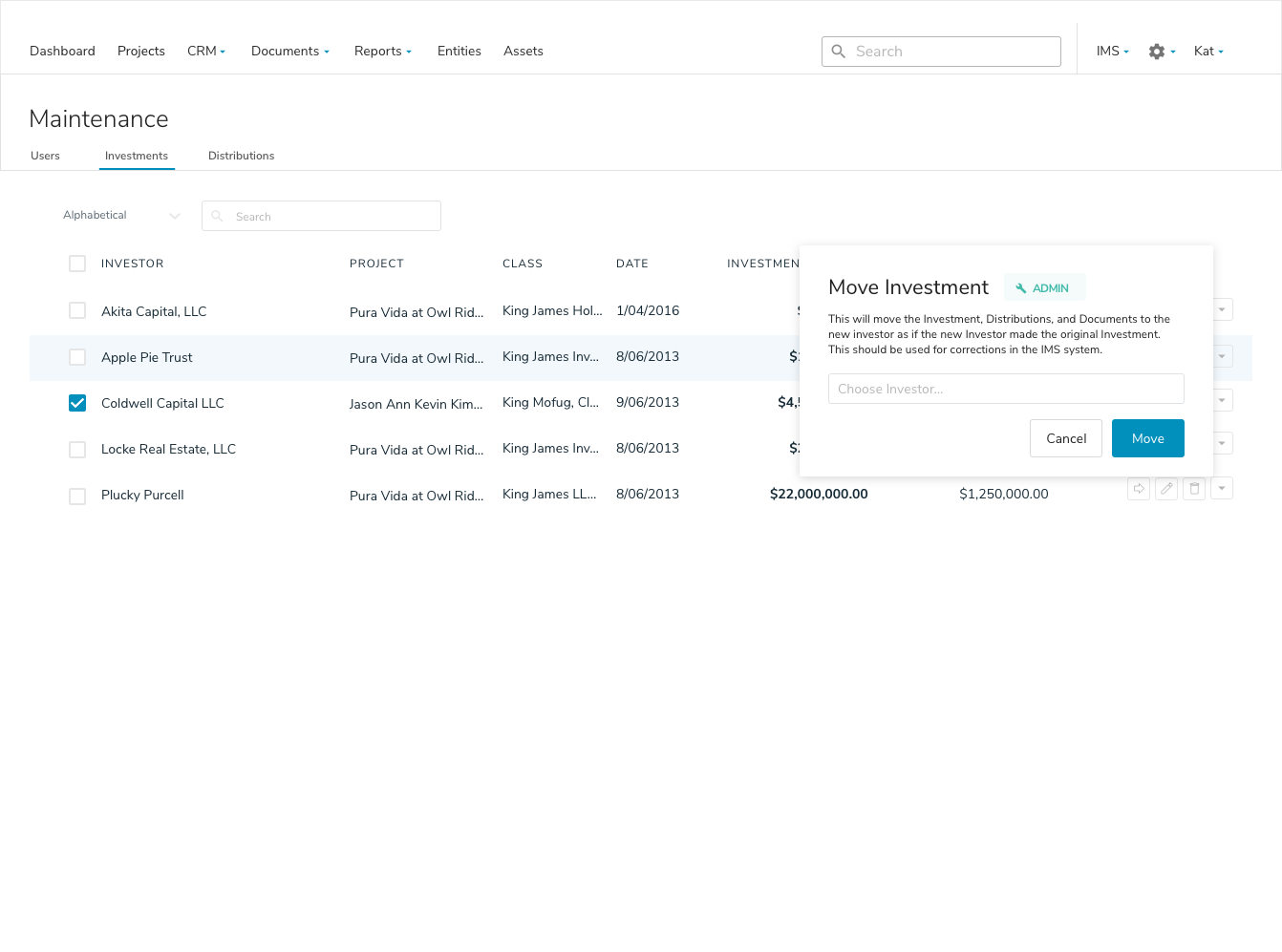1282x952 pixels.
Task: Click the magnifier icon in the top search bar
Action: coord(839,52)
